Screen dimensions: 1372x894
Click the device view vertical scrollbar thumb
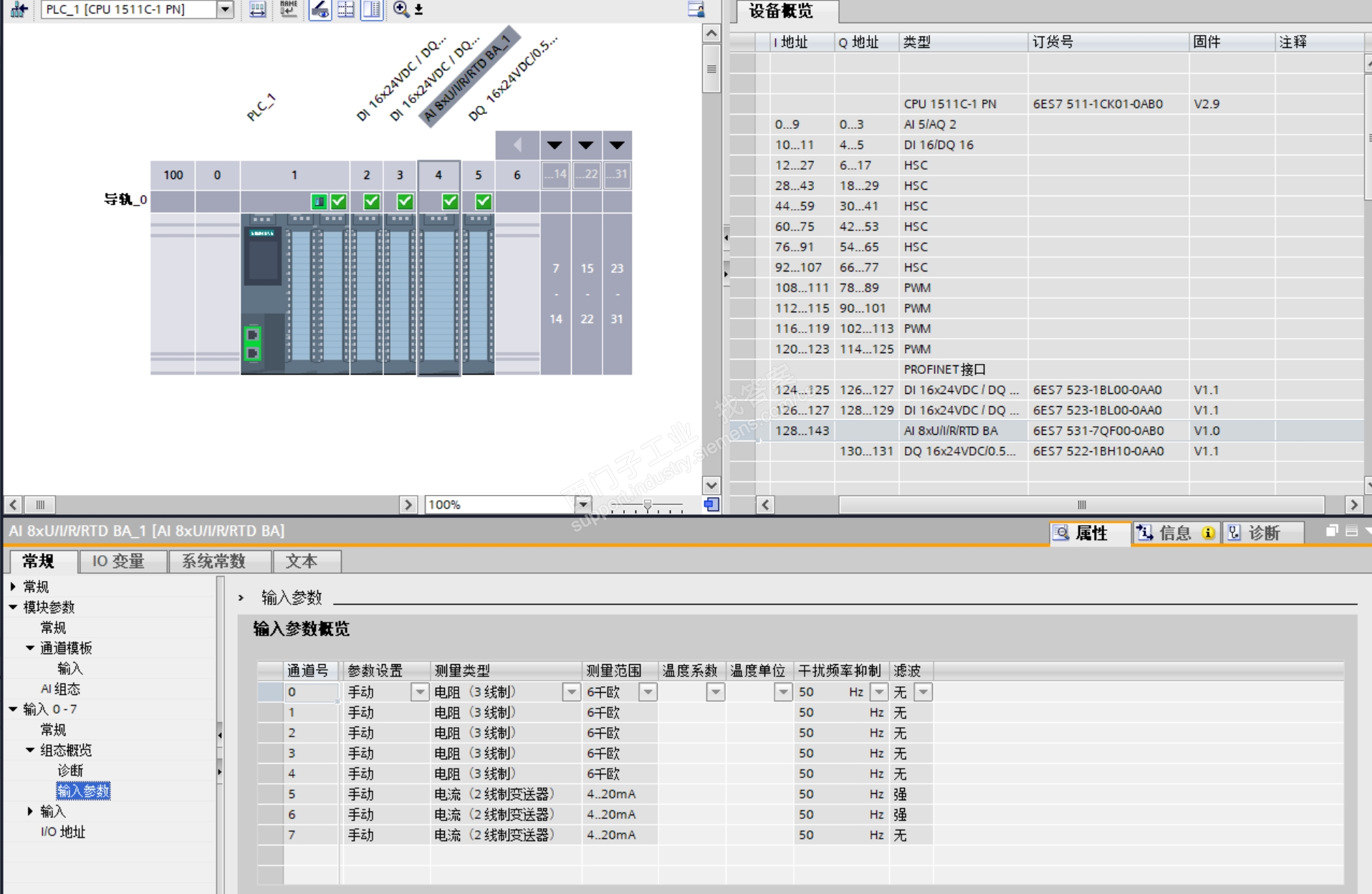point(711,69)
